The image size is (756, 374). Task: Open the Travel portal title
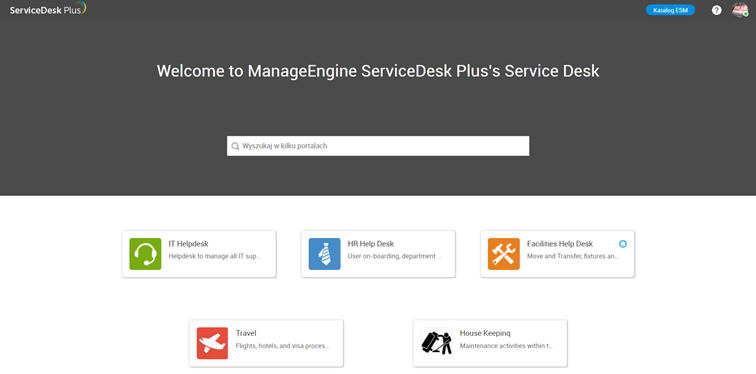tap(246, 333)
